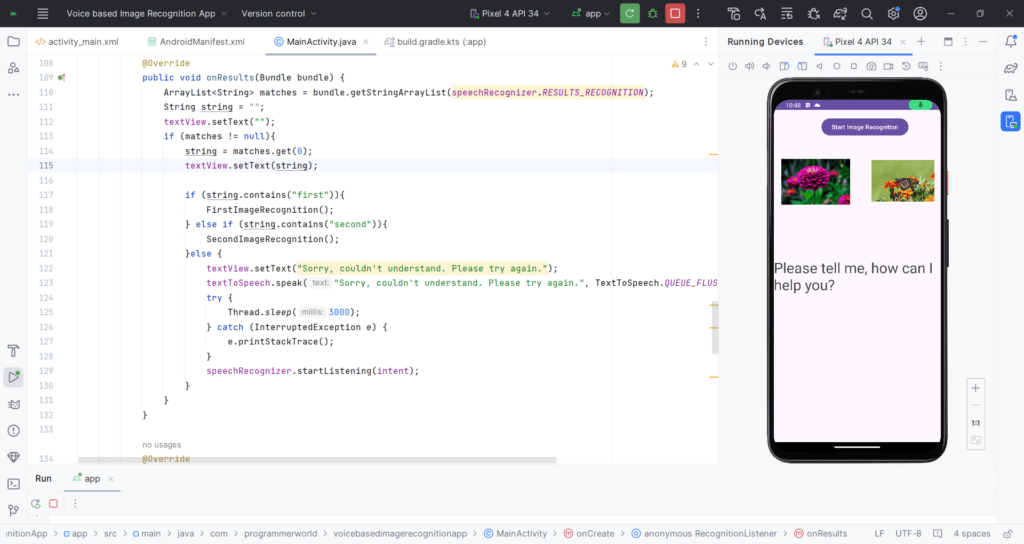Open the user account icon
Image resolution: width=1024 pixels, height=544 pixels.
(x=920, y=13)
